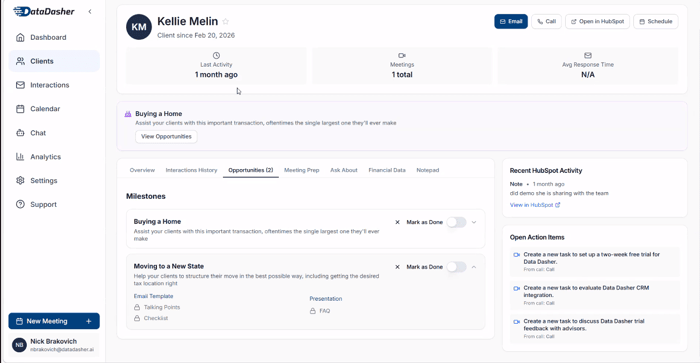Toggle Mark as Done for Moving to a New State
Viewport: 700px width, 363px height.
[456, 267]
